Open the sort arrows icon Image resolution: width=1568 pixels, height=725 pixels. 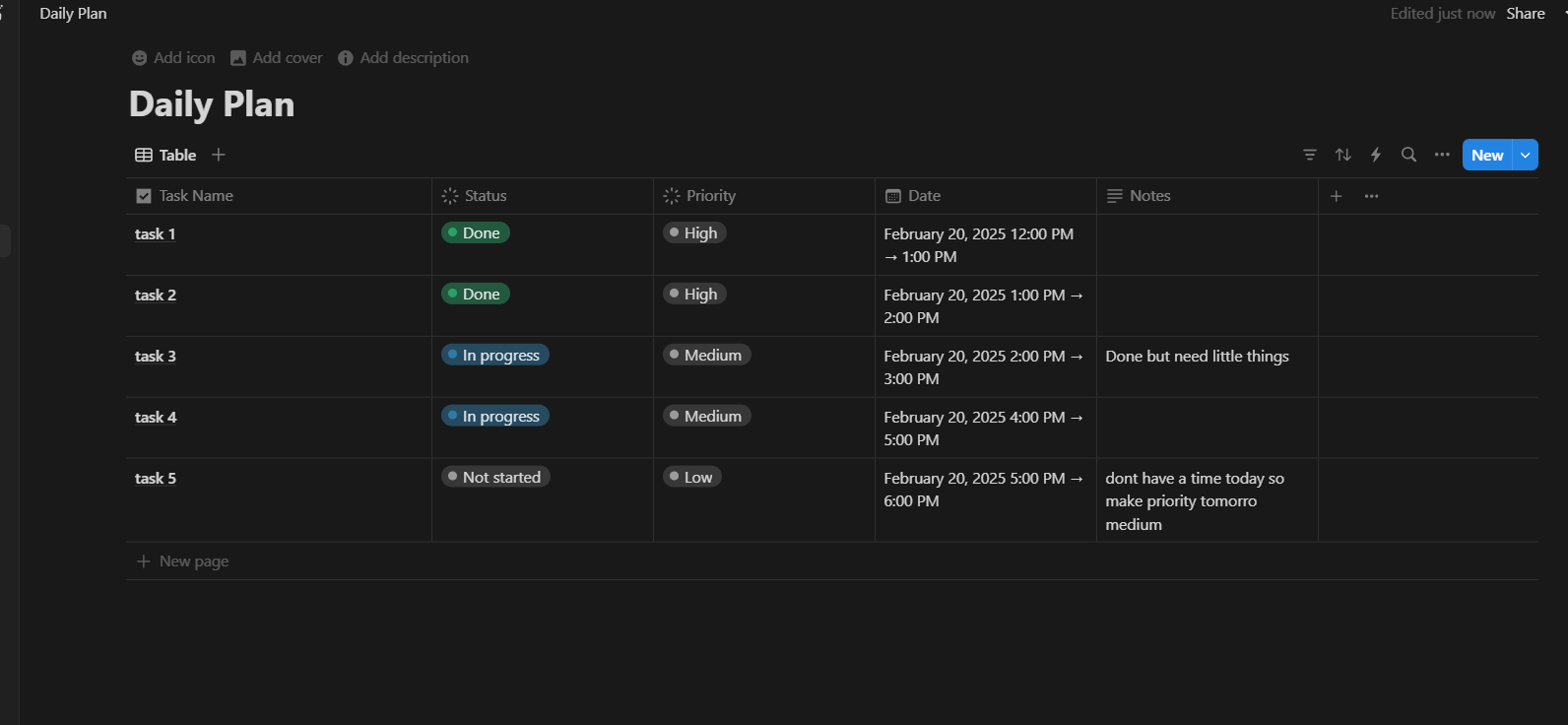tap(1343, 155)
